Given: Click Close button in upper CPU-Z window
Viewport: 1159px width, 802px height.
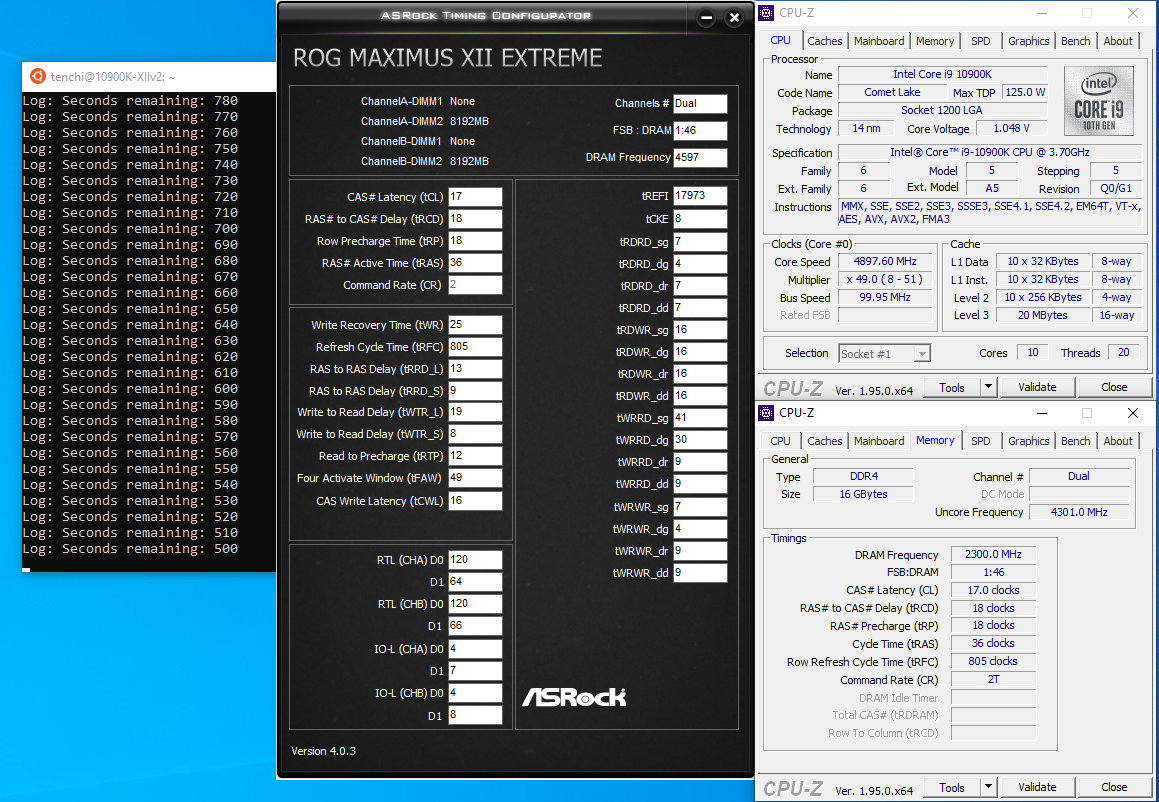Looking at the screenshot, I should click(x=1114, y=387).
